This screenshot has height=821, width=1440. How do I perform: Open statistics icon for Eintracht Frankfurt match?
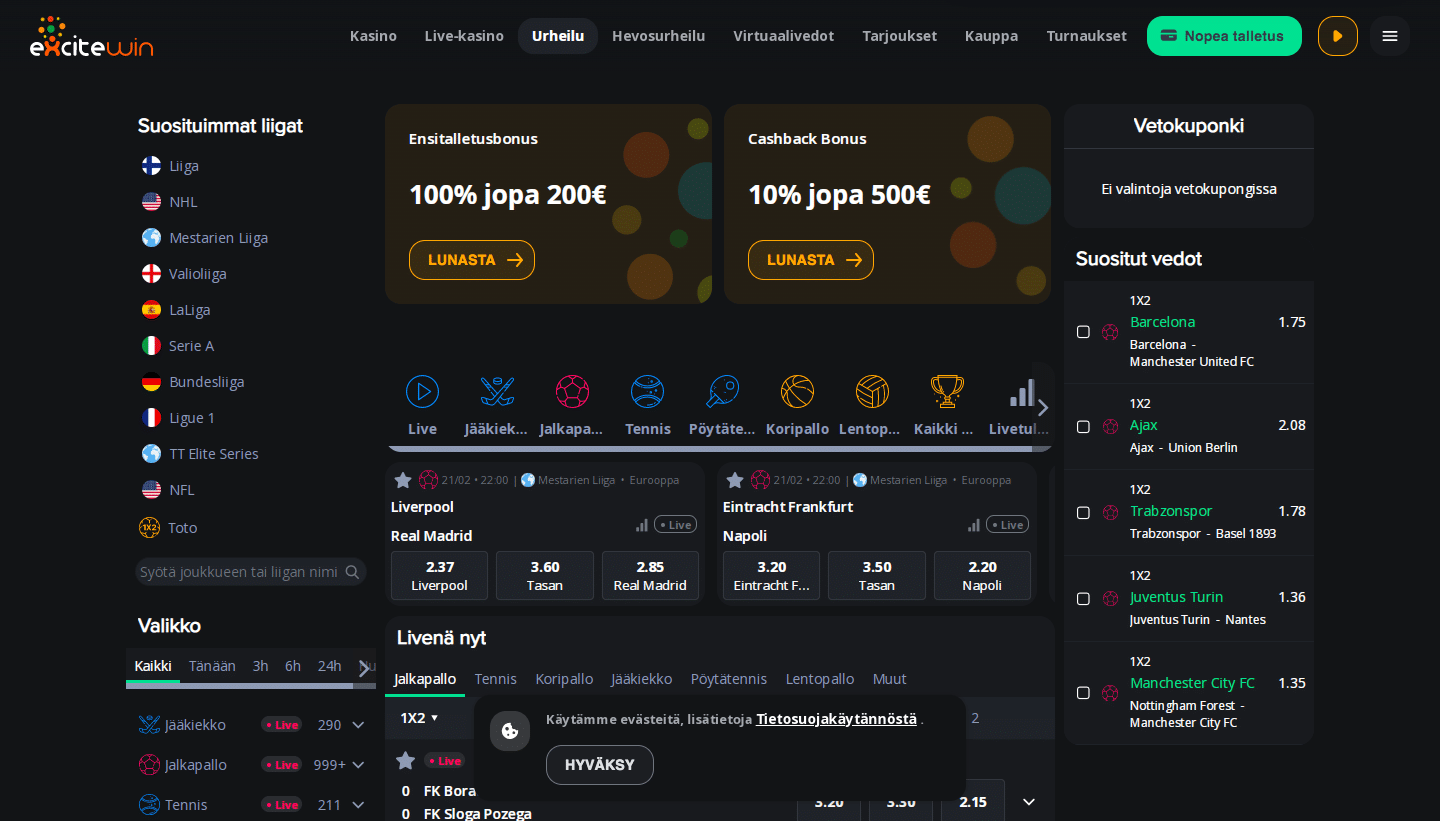click(x=974, y=525)
